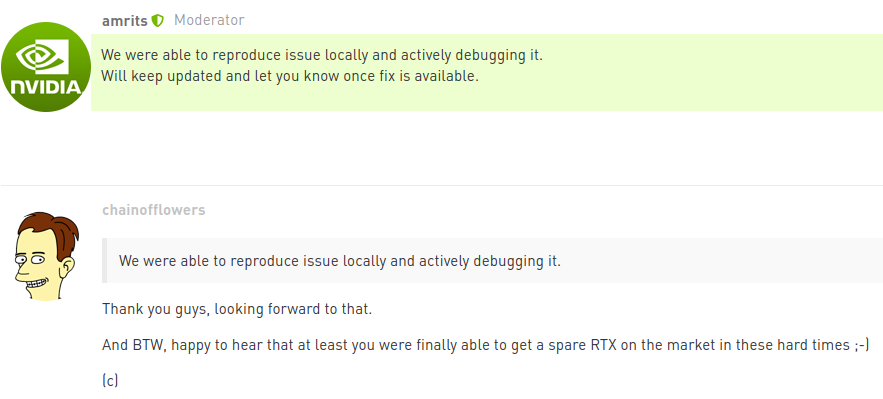This screenshot has width=883, height=399.
Task: Click the NVIDIA wordmark inside the avatar
Action: tap(46, 87)
